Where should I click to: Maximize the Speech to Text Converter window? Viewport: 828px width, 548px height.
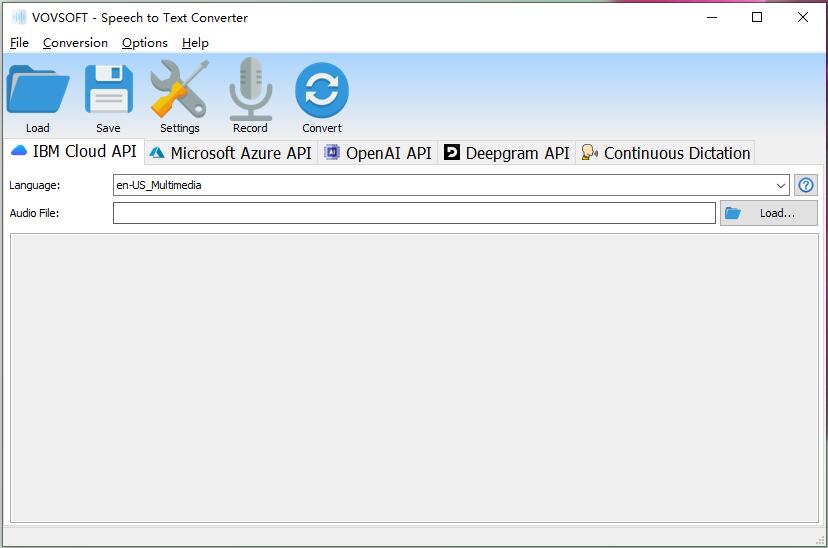tap(757, 17)
